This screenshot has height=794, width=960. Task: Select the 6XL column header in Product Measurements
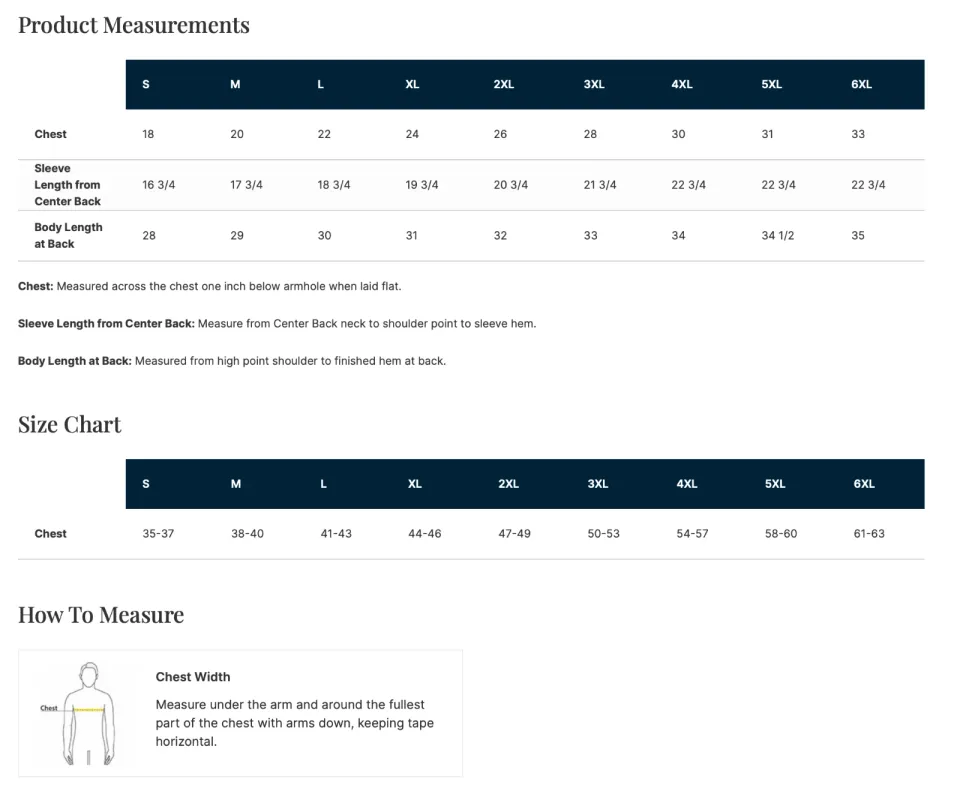coord(861,85)
